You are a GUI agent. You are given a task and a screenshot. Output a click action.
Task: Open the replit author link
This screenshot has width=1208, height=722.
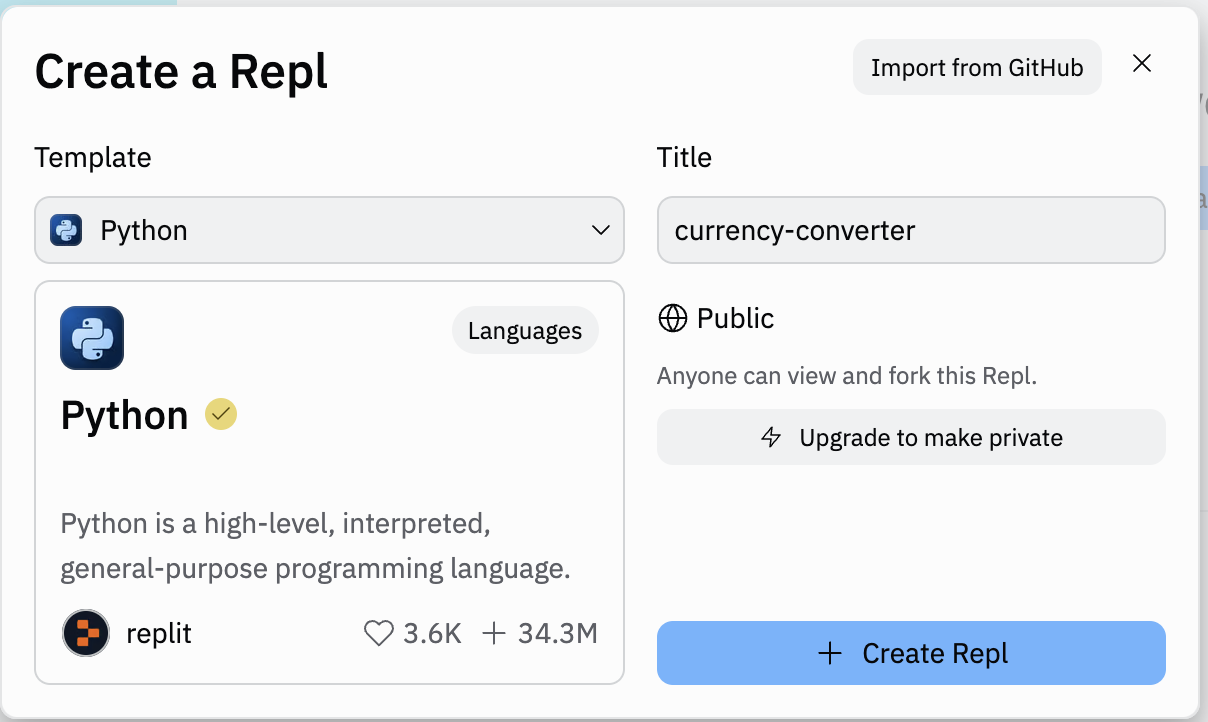(159, 633)
